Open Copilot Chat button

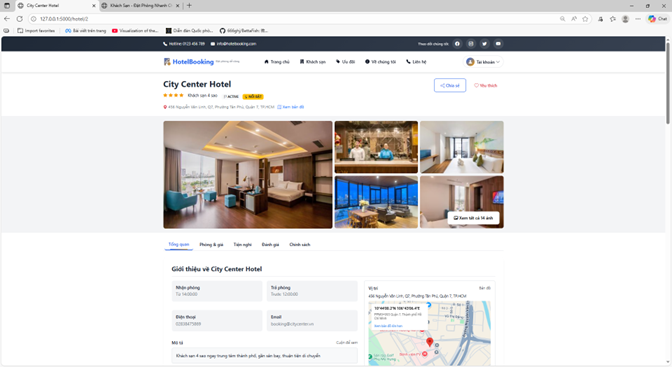click(x=658, y=19)
